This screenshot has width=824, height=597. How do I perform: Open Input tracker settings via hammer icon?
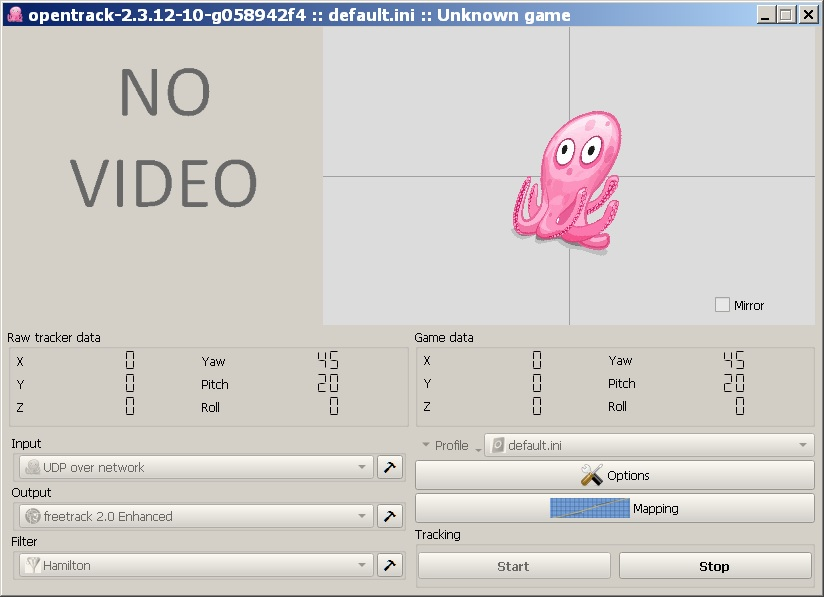[x=390, y=467]
